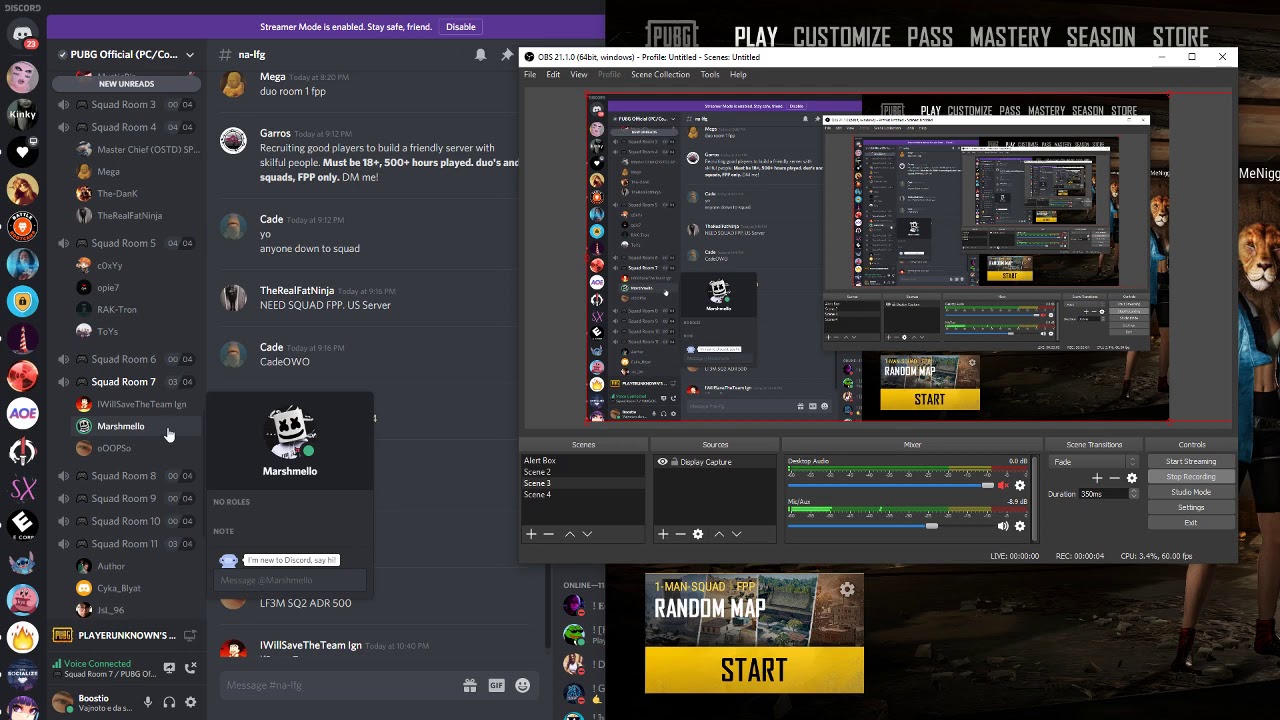Open the AOE server icon
The width and height of the screenshot is (1280, 720).
coord(22,413)
